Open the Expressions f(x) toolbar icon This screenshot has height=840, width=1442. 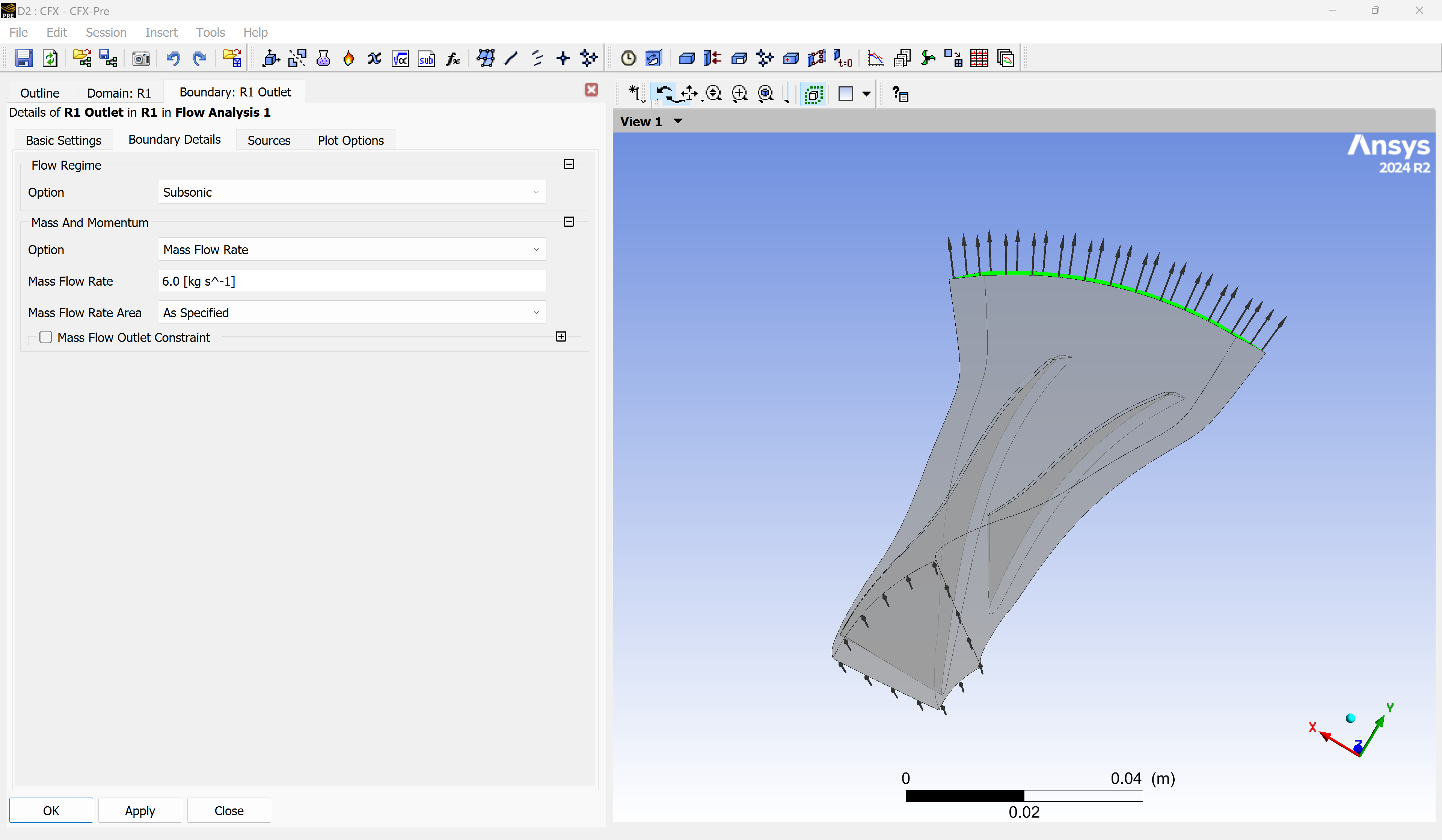click(x=453, y=58)
